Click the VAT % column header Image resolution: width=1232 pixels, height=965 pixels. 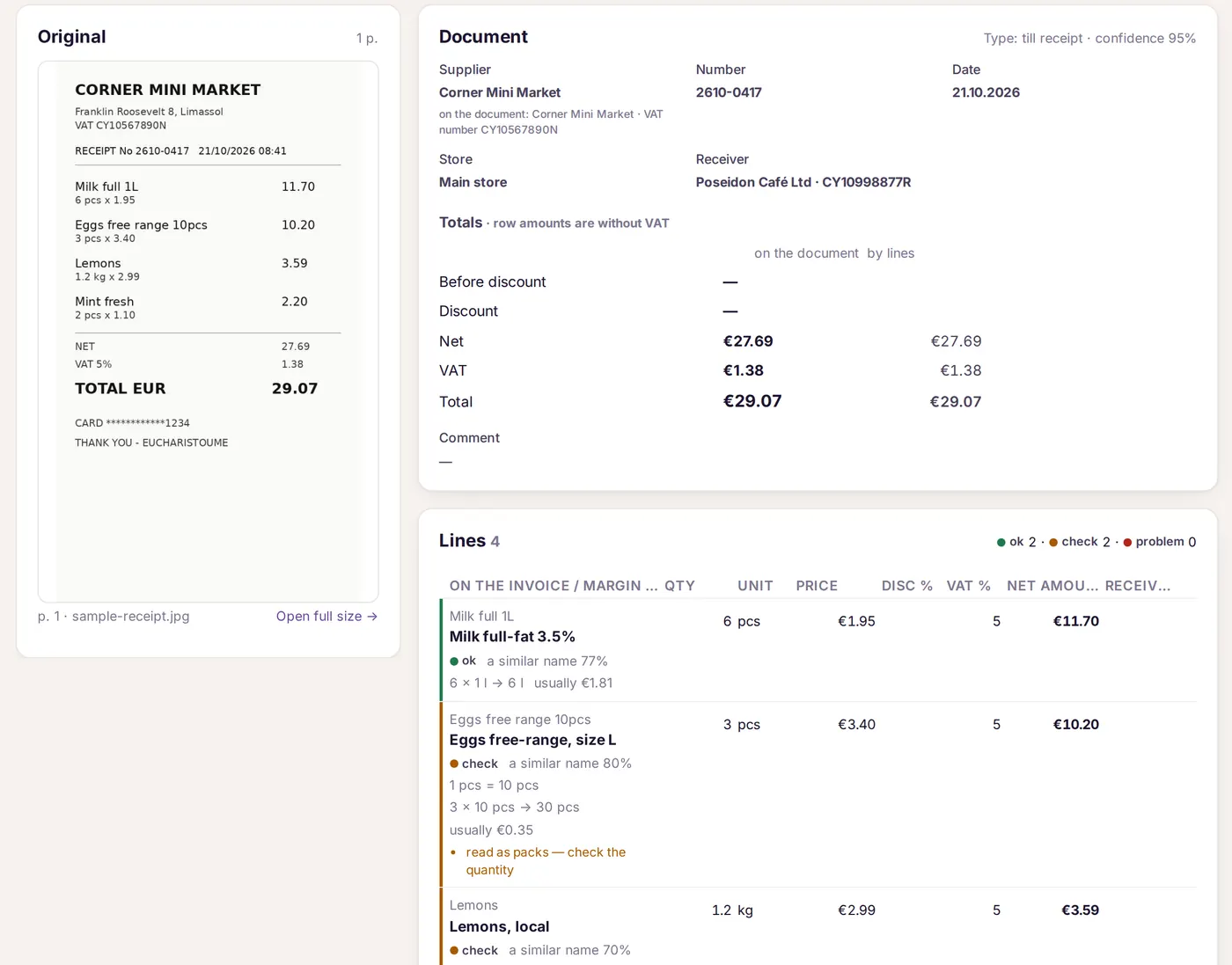click(968, 586)
